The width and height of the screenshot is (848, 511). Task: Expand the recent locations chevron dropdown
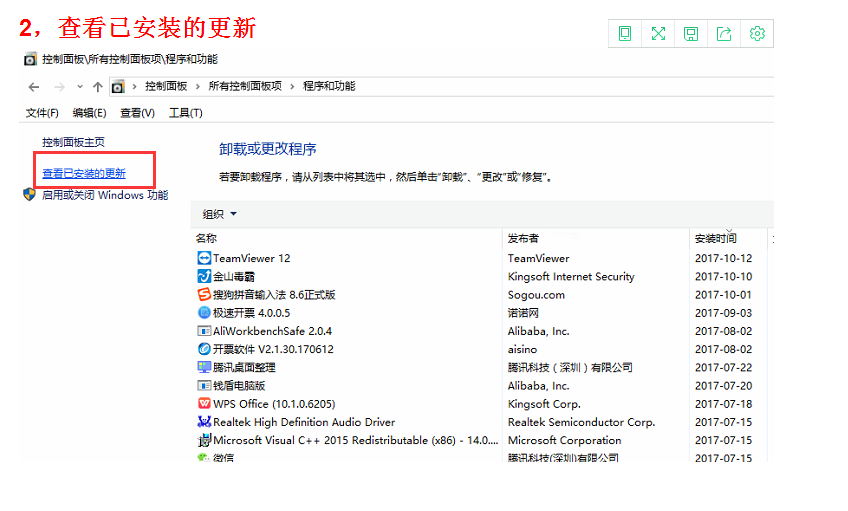(x=80, y=87)
